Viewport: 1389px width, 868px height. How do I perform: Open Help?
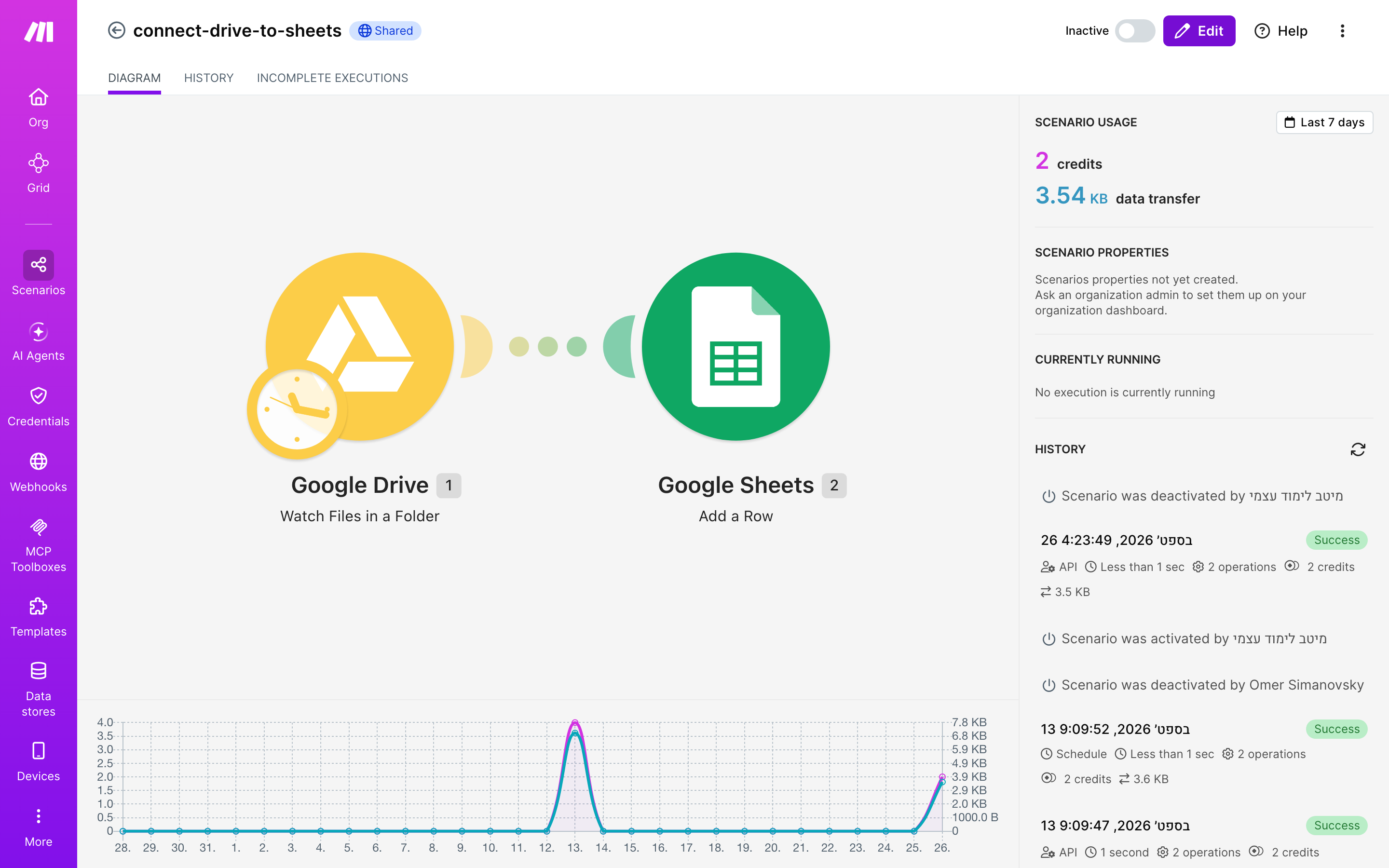pyautogui.click(x=1280, y=31)
